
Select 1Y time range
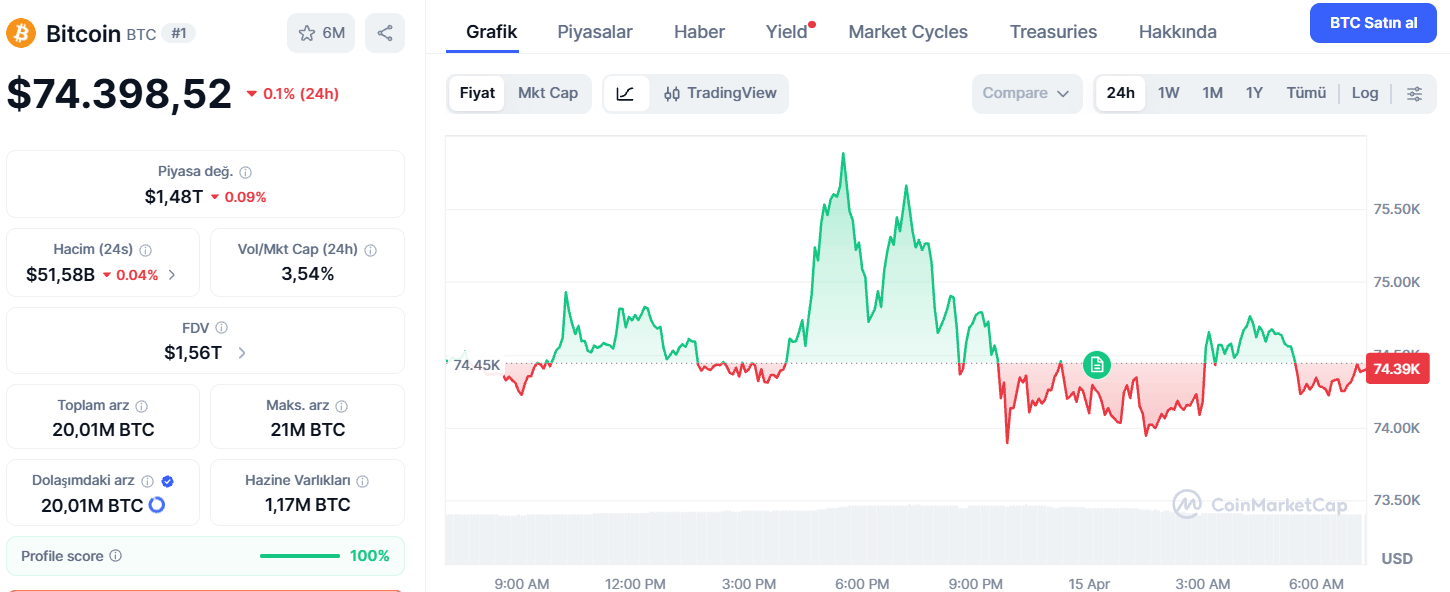[1254, 93]
